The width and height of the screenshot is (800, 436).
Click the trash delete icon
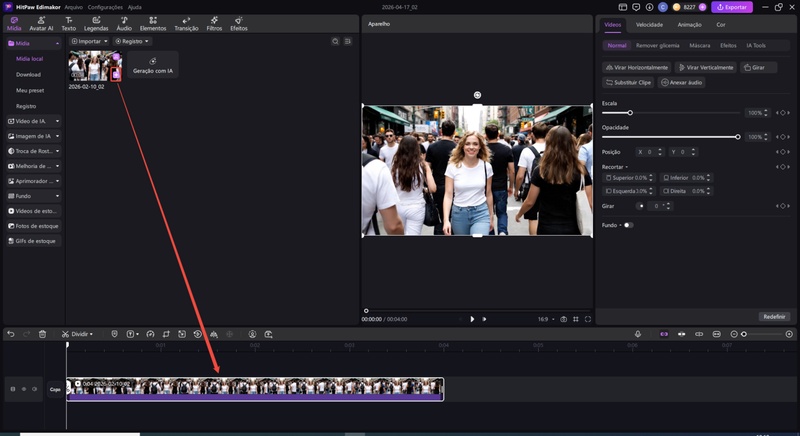[x=42, y=334]
